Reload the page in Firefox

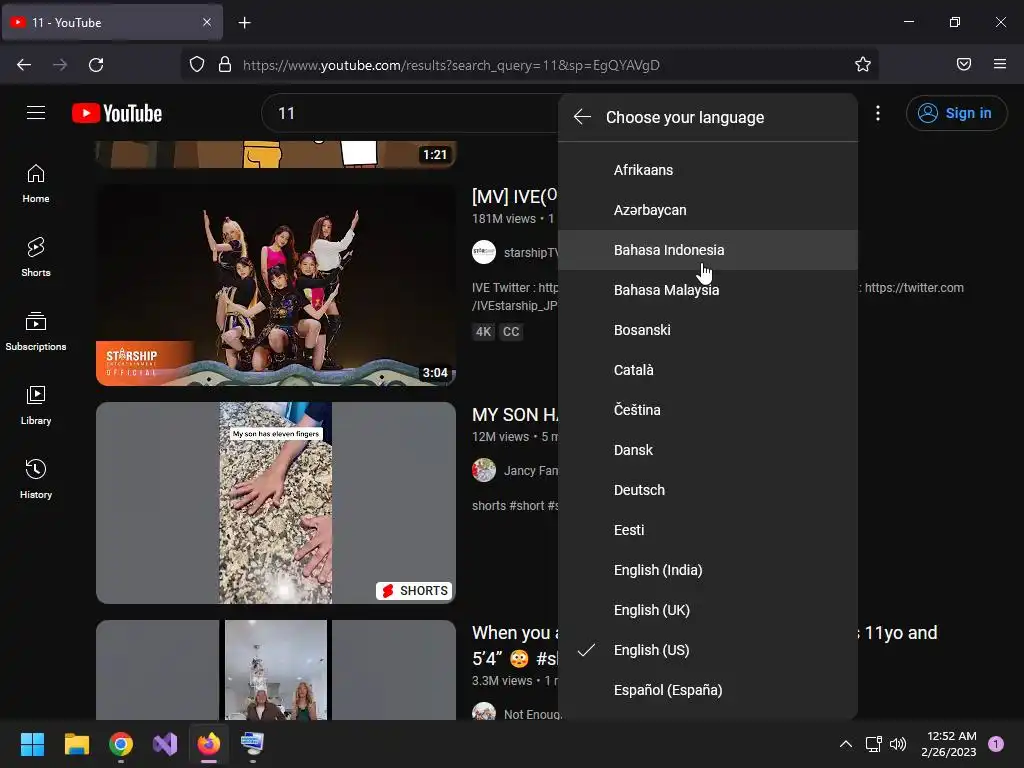pyautogui.click(x=96, y=65)
